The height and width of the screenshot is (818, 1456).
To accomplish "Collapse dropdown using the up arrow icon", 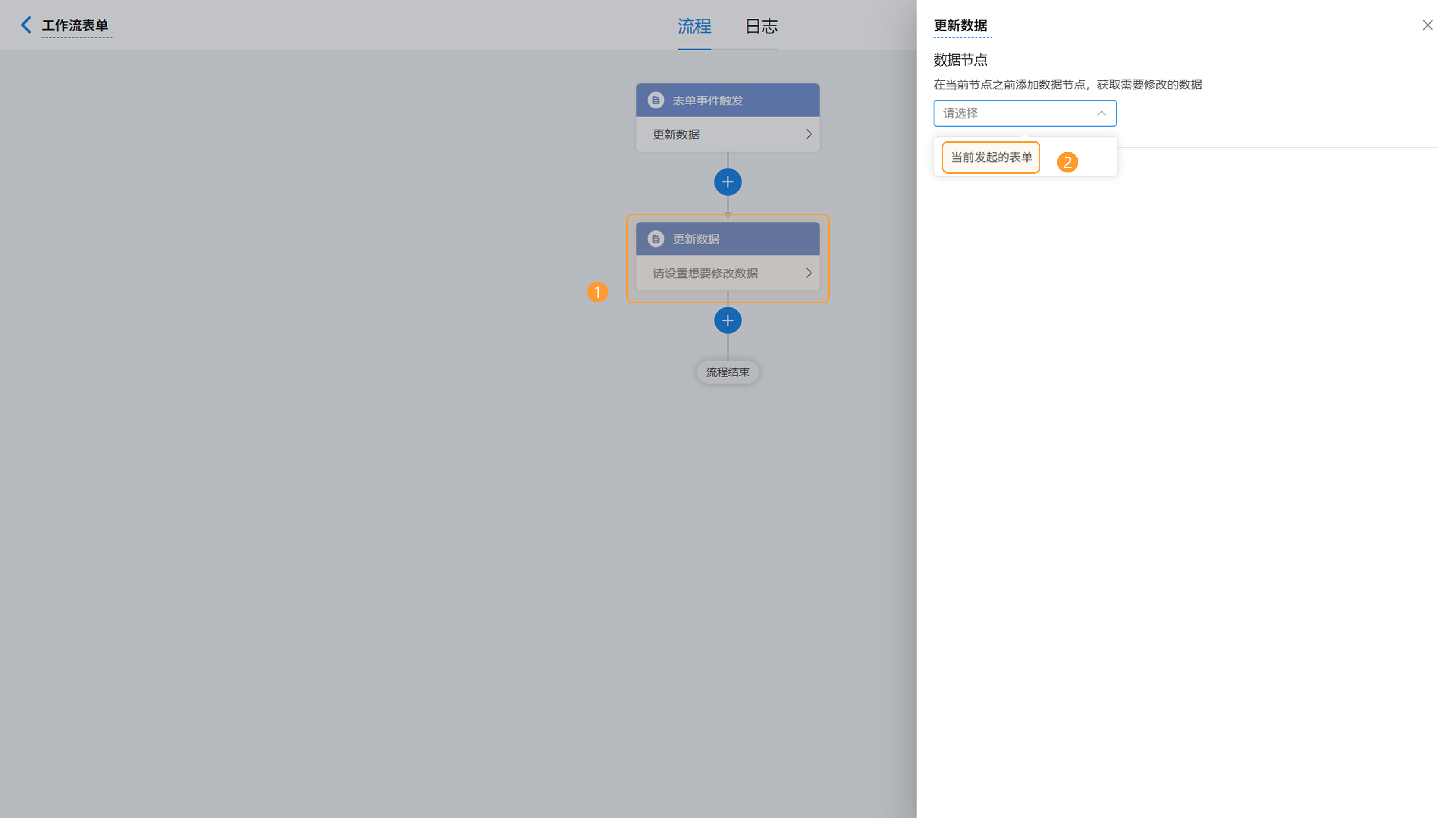I will coord(1101,114).
